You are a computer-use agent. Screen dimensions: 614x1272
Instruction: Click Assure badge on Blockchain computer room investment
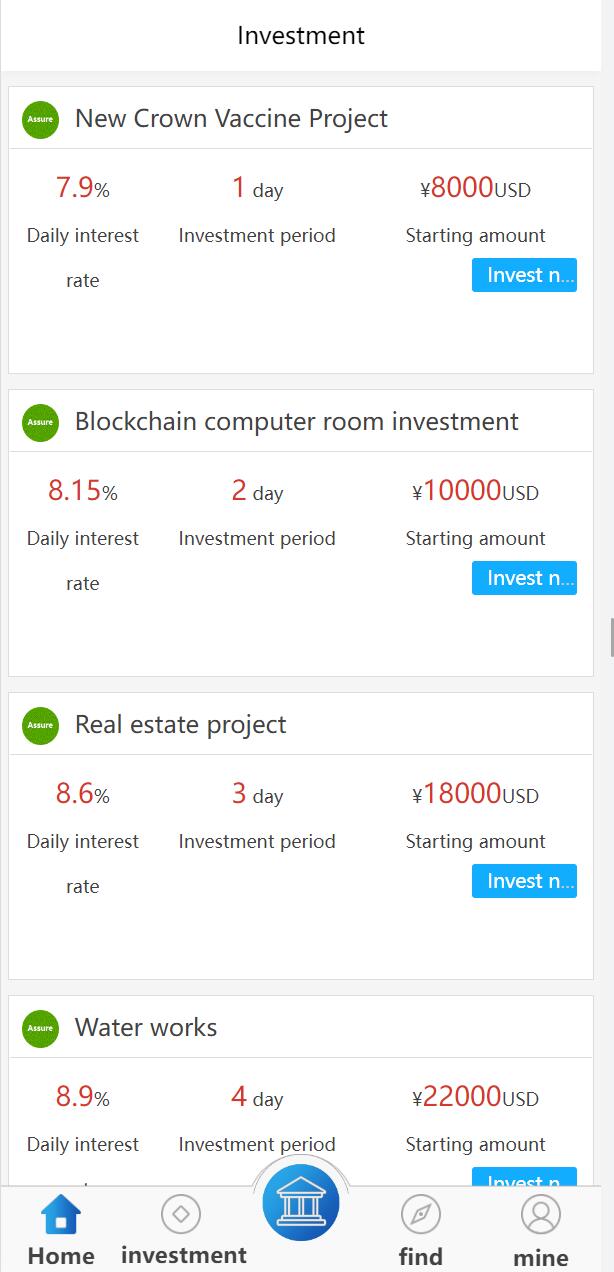click(x=41, y=422)
